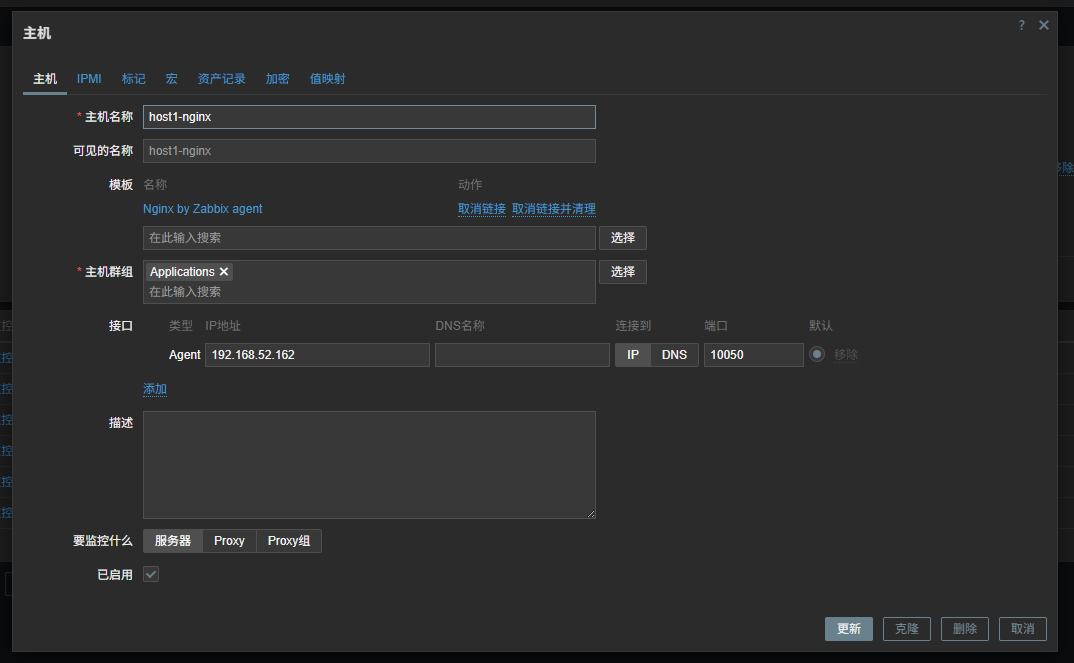This screenshot has height=663, width=1074.
Task: Select Proxy组 as monitored by
Action: point(288,541)
